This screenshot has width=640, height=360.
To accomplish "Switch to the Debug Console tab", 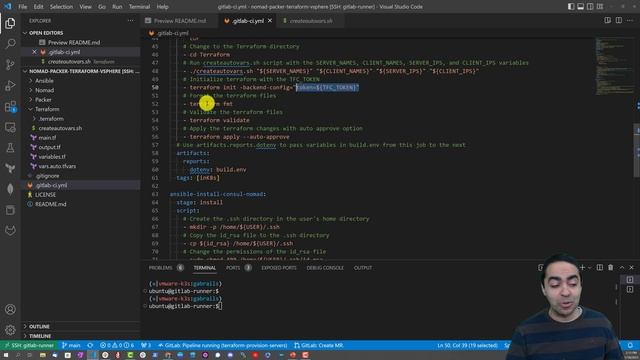I will [325, 268].
